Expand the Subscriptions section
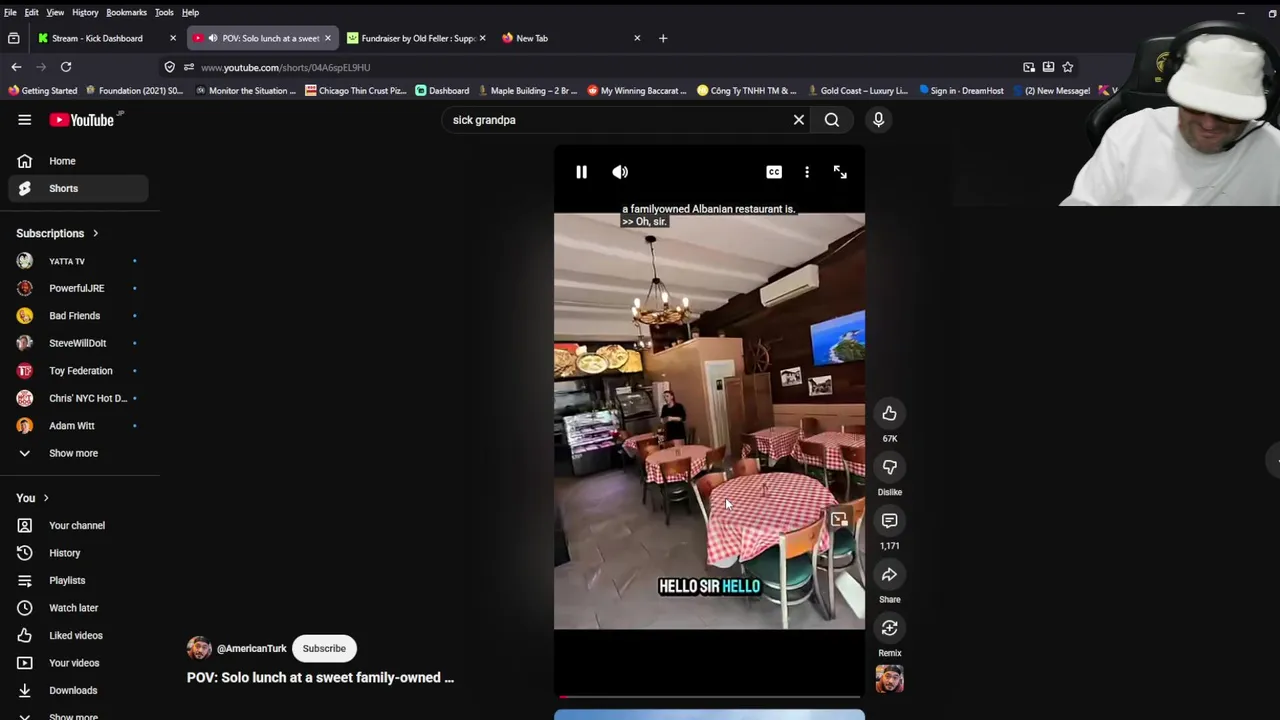This screenshot has height=720, width=1280. 57,233
